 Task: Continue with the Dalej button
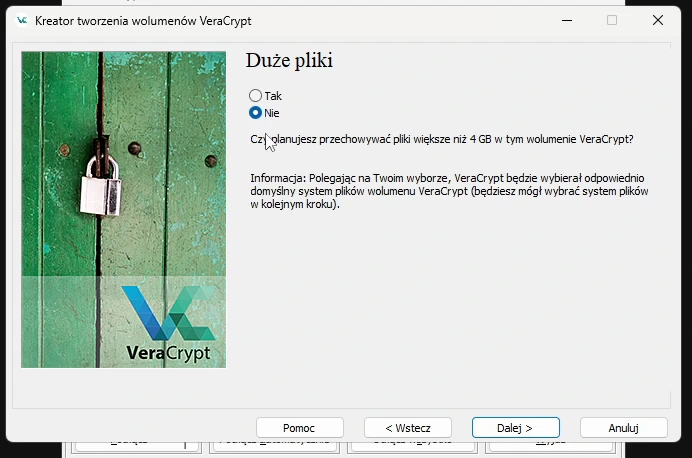click(x=515, y=428)
